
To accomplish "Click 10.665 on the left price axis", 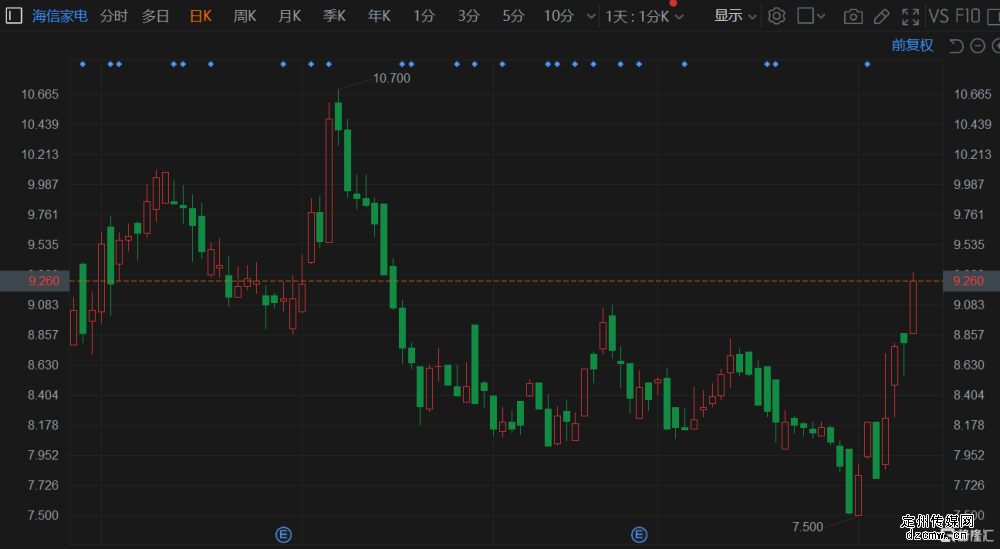I will click(40, 94).
